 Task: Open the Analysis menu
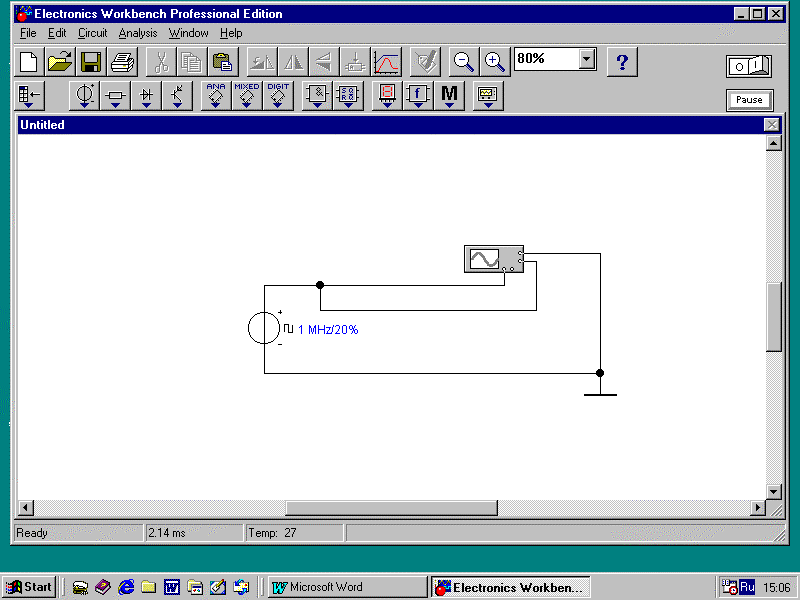tap(138, 33)
